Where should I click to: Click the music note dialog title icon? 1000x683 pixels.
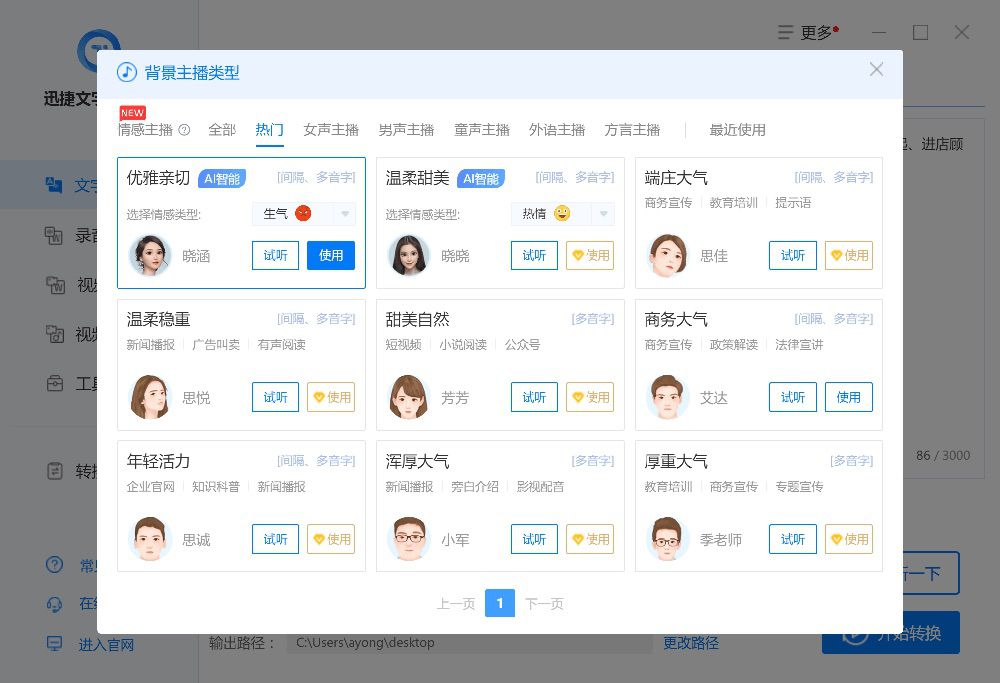point(127,72)
